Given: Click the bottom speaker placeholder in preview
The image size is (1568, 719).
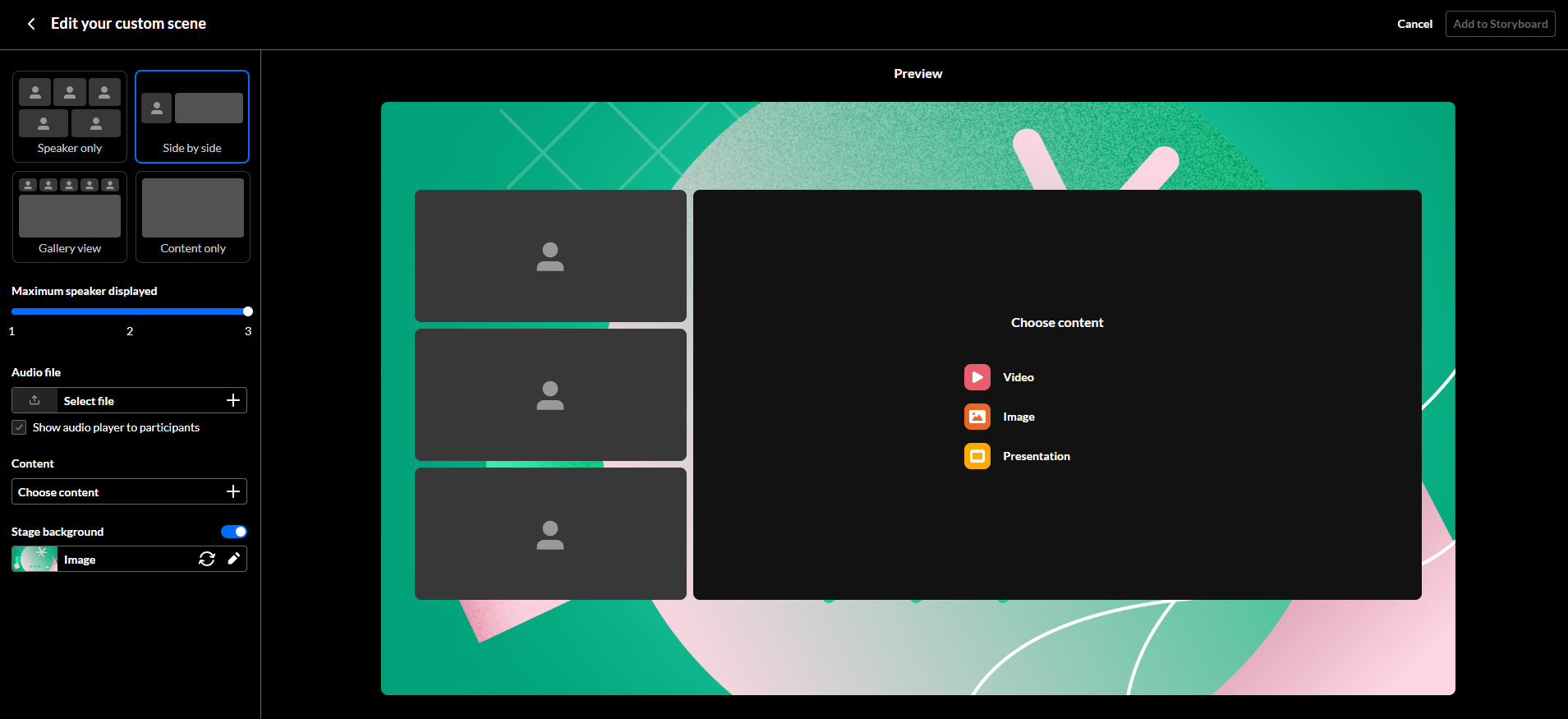Looking at the screenshot, I should coord(550,533).
